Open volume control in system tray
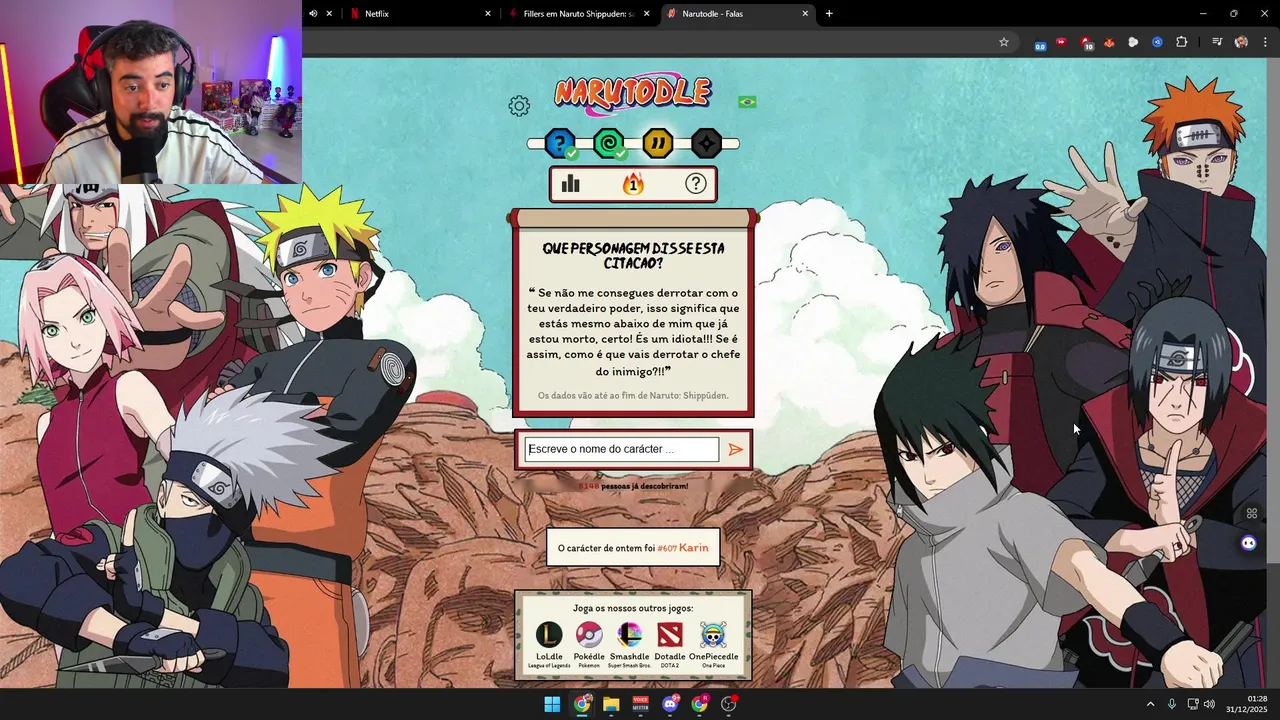Image resolution: width=1280 pixels, height=720 pixels. 1209,704
